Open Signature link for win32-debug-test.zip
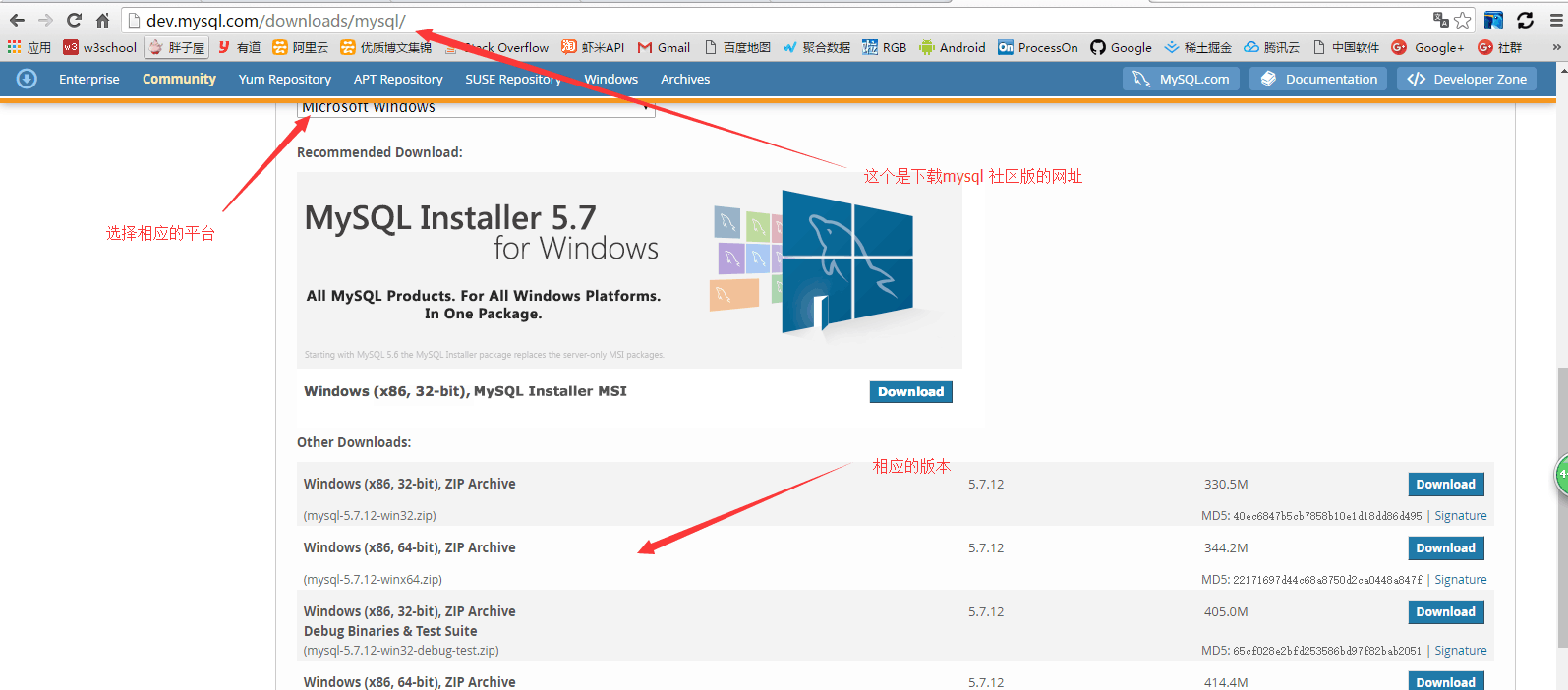Viewport: 1568px width, 690px height. tap(1461, 650)
